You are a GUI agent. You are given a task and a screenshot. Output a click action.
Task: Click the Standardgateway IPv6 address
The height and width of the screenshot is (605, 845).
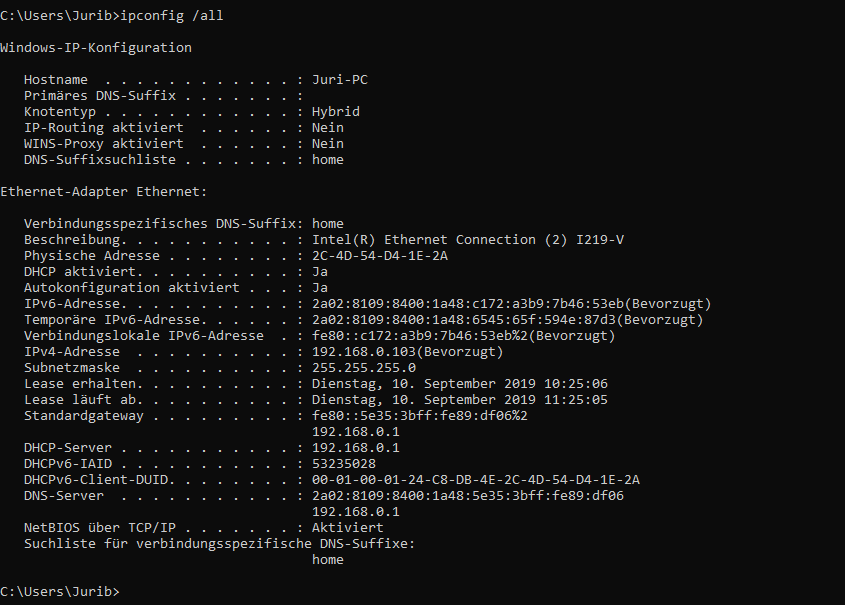click(x=420, y=416)
